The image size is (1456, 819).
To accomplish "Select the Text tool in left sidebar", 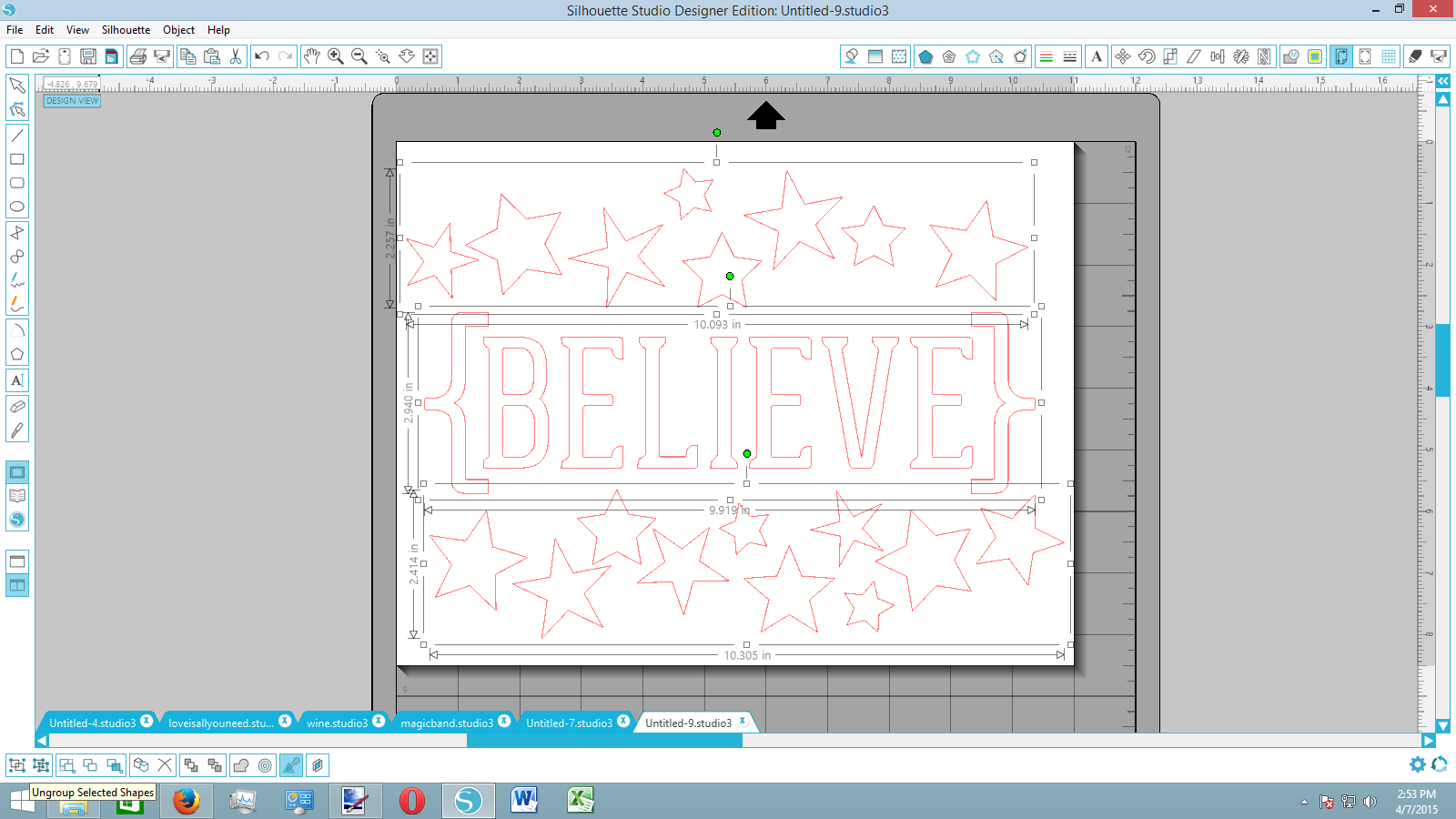I will (x=17, y=380).
